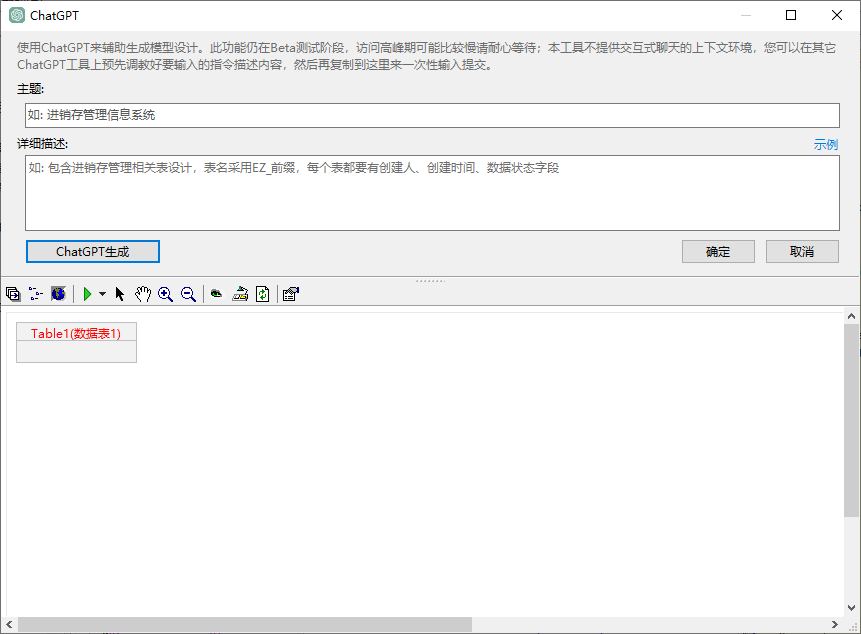Click the properties sheet icon
The image size is (861, 634).
[x=291, y=294]
